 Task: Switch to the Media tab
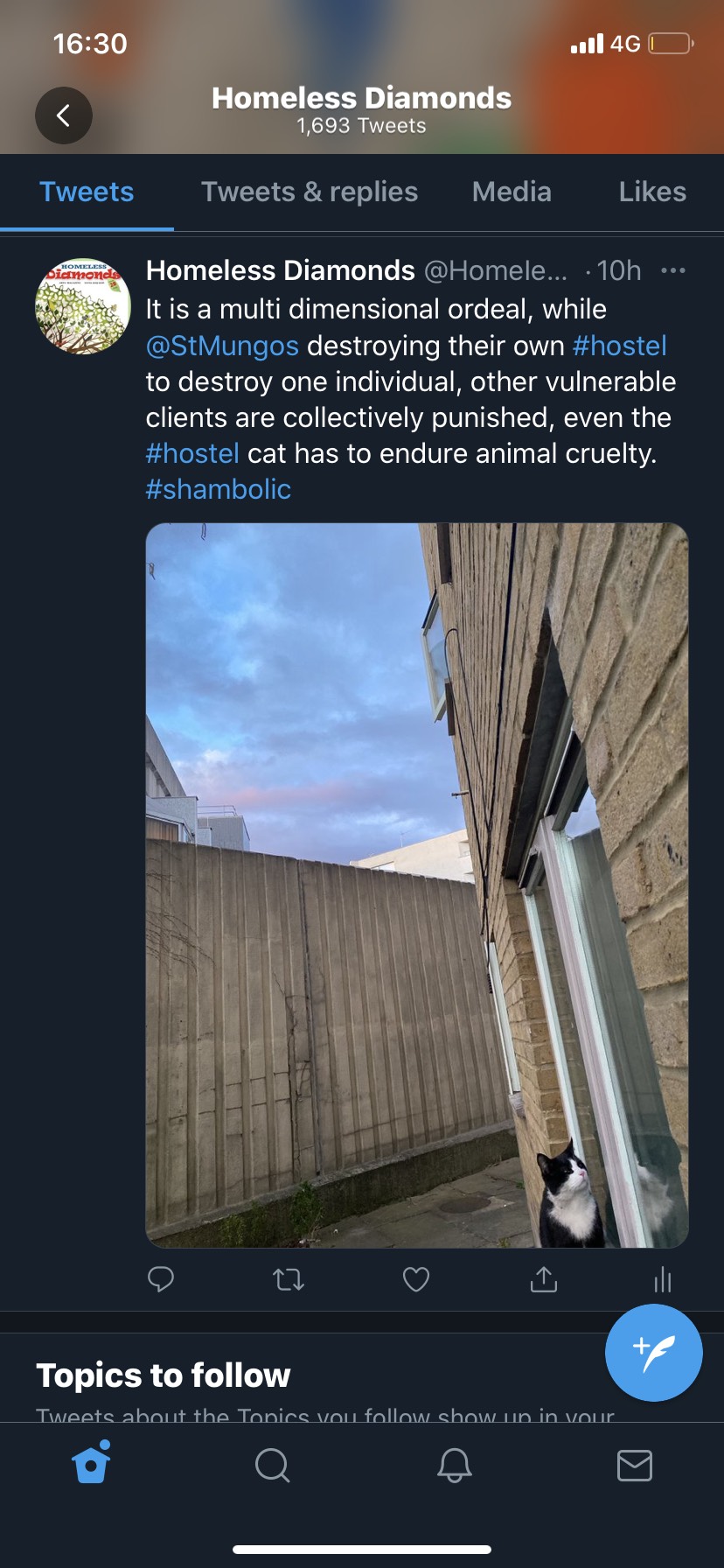(x=512, y=192)
